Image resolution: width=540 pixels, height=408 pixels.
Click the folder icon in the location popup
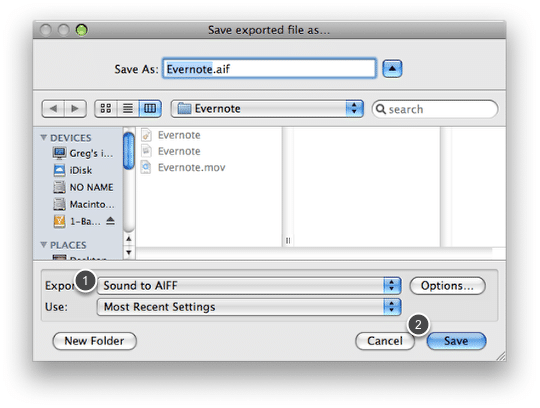(x=184, y=109)
